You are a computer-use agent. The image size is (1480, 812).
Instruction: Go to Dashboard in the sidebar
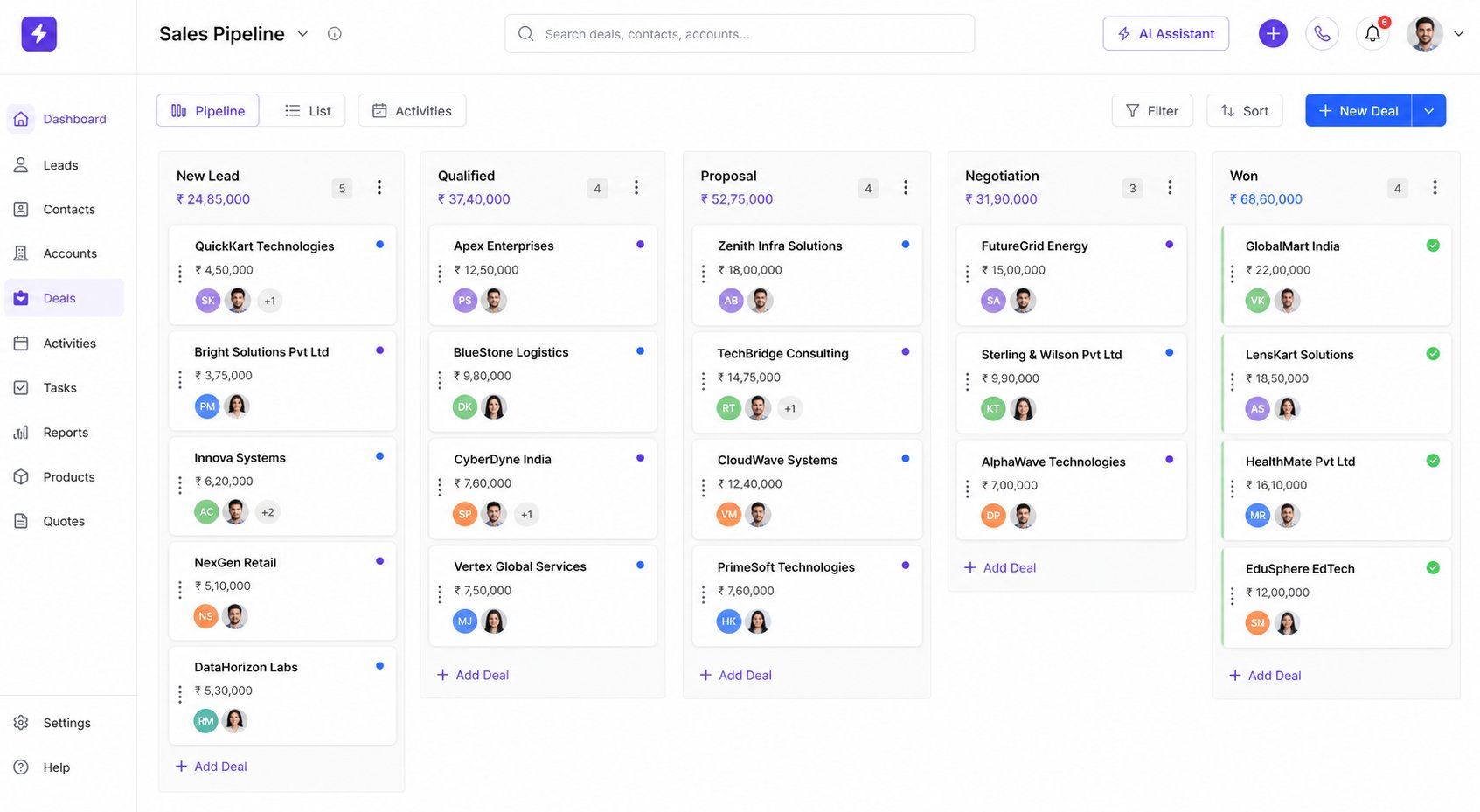click(65, 119)
